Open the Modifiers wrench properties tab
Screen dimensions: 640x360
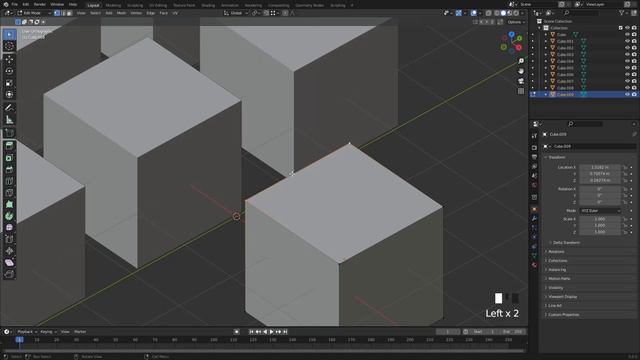[x=534, y=218]
